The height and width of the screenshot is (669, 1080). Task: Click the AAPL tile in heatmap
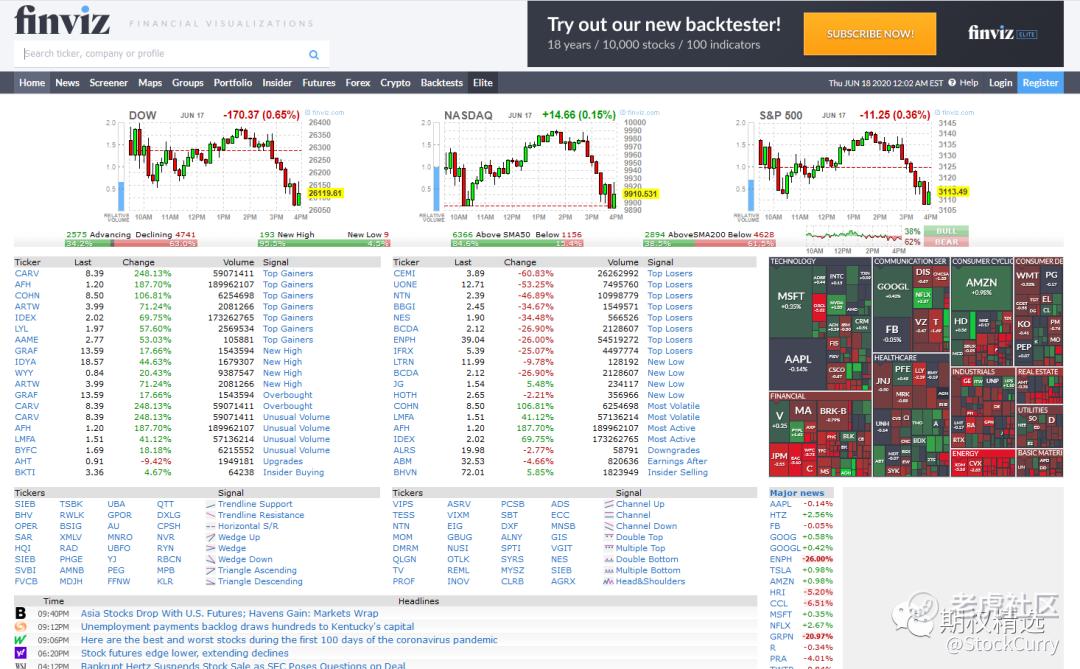[798, 363]
